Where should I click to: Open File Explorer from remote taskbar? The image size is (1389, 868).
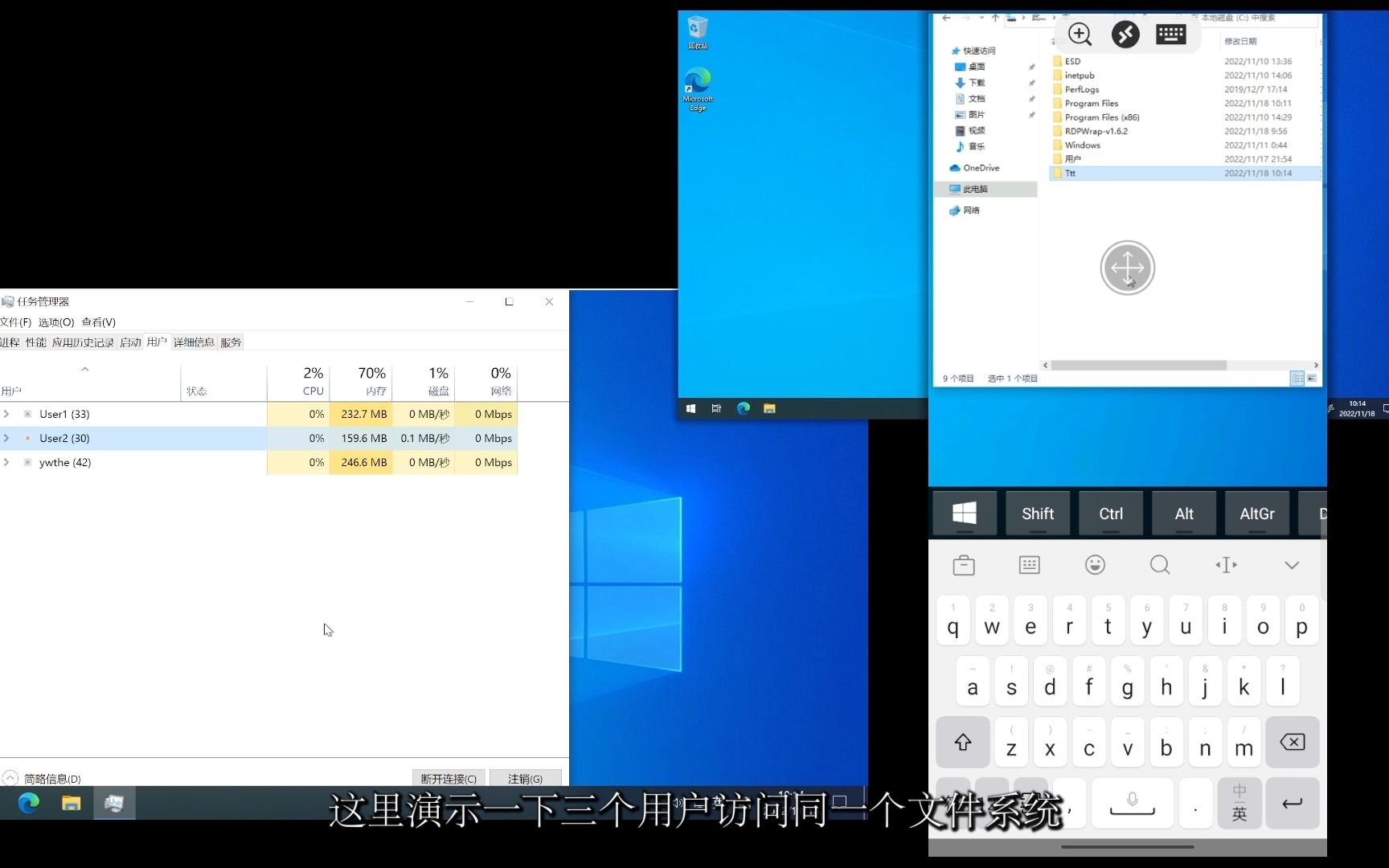(769, 408)
